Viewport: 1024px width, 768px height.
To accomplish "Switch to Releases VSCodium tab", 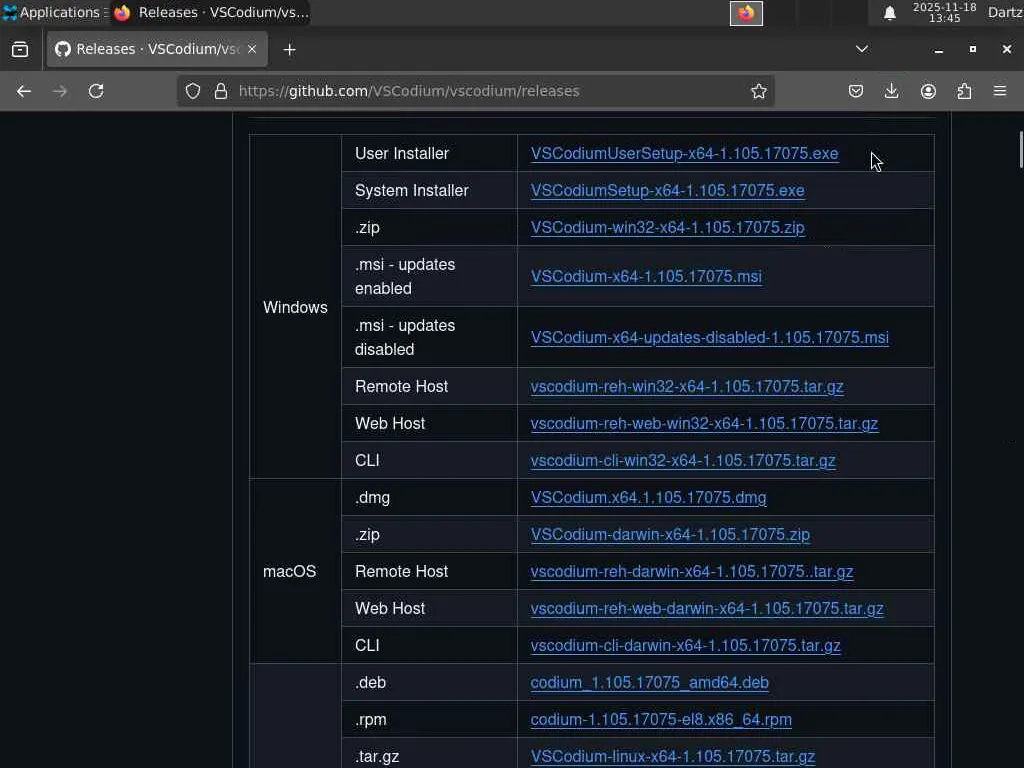I will pos(157,49).
